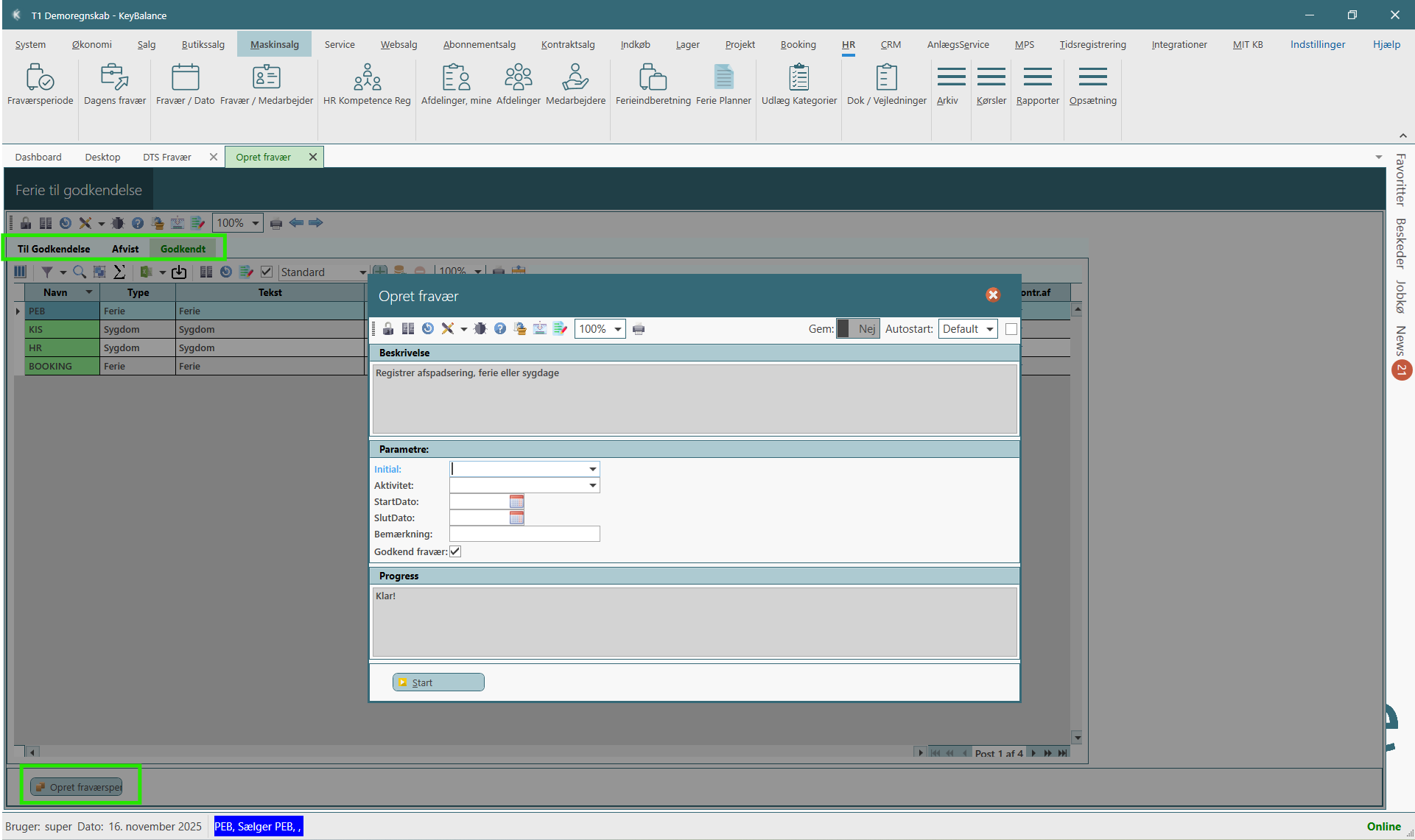
Task: Tick the checkbox next to Autostart dropdown
Action: [1011, 329]
